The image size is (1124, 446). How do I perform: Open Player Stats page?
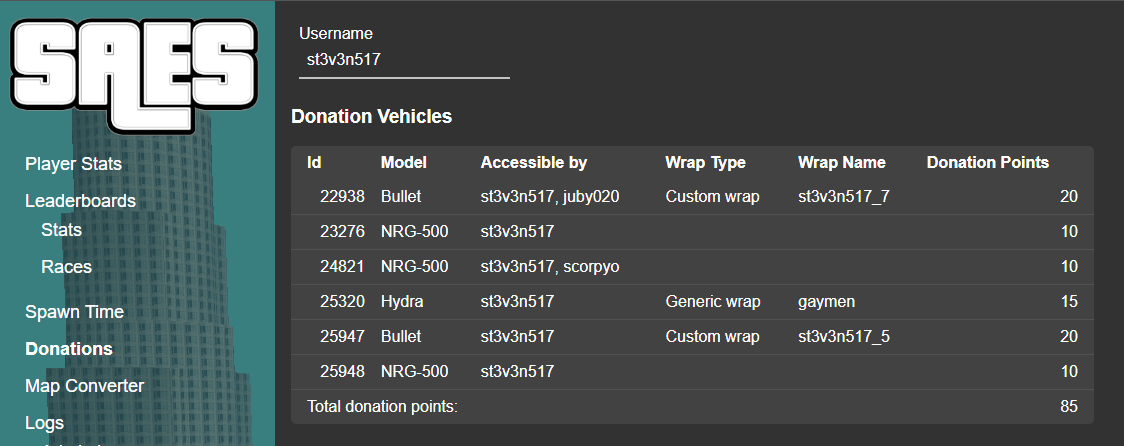tap(73, 164)
